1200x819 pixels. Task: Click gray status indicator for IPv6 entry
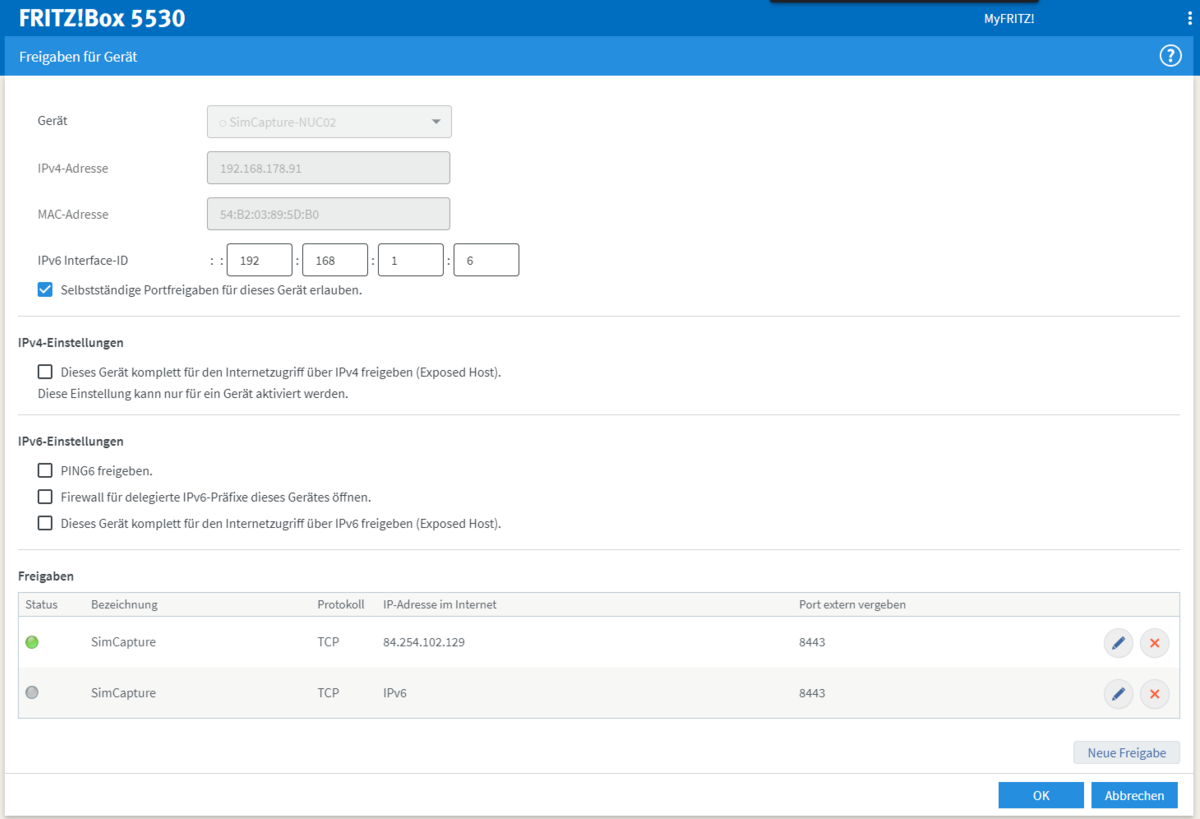coord(32,692)
